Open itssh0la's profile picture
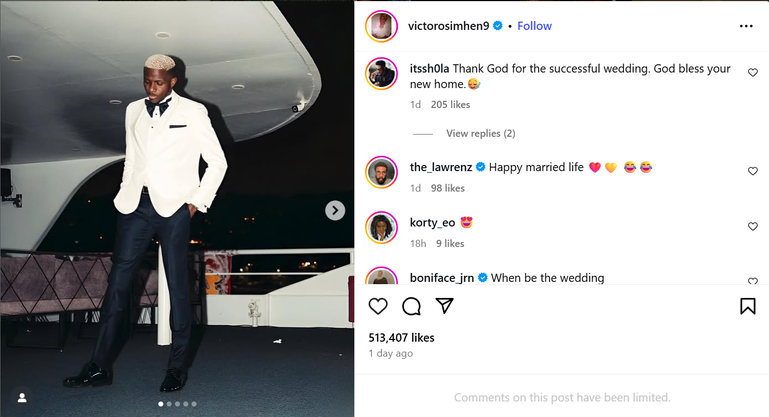 coord(382,73)
